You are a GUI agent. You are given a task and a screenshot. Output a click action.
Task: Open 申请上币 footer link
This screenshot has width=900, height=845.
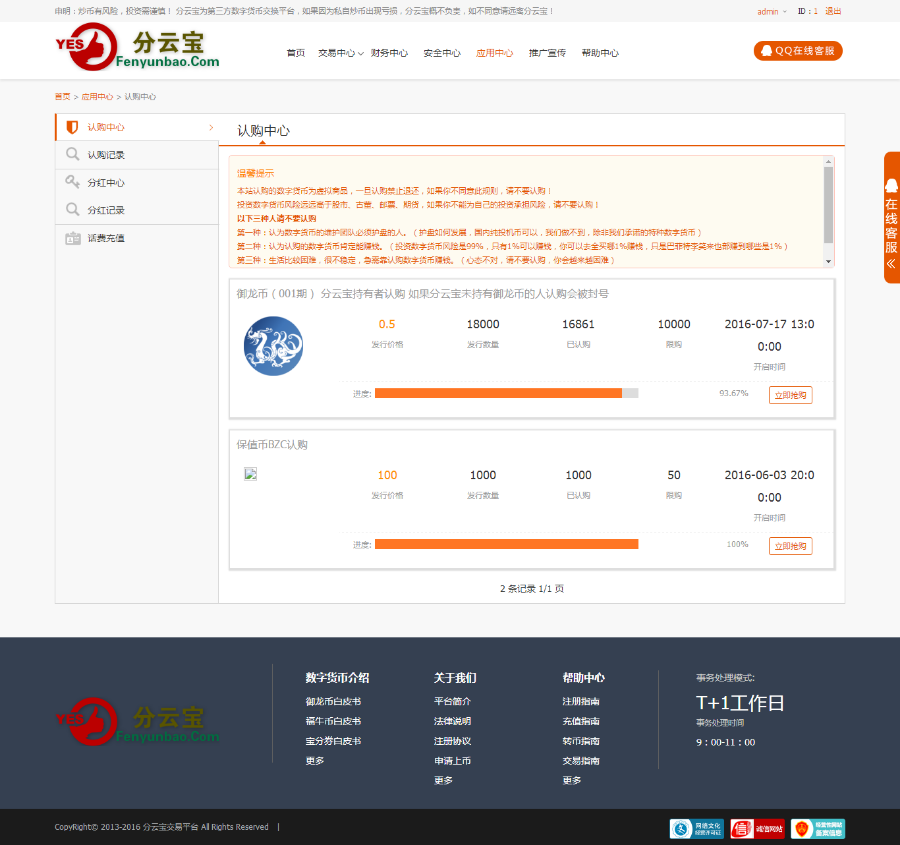(x=452, y=761)
